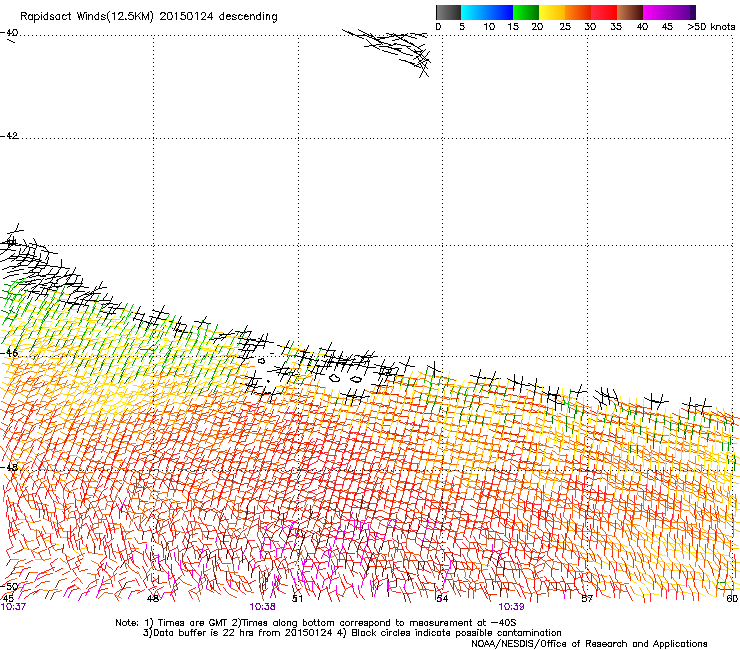Click the brown 35-40 knots legend swatch
The width and height of the screenshot is (740, 650).
[x=630, y=12]
